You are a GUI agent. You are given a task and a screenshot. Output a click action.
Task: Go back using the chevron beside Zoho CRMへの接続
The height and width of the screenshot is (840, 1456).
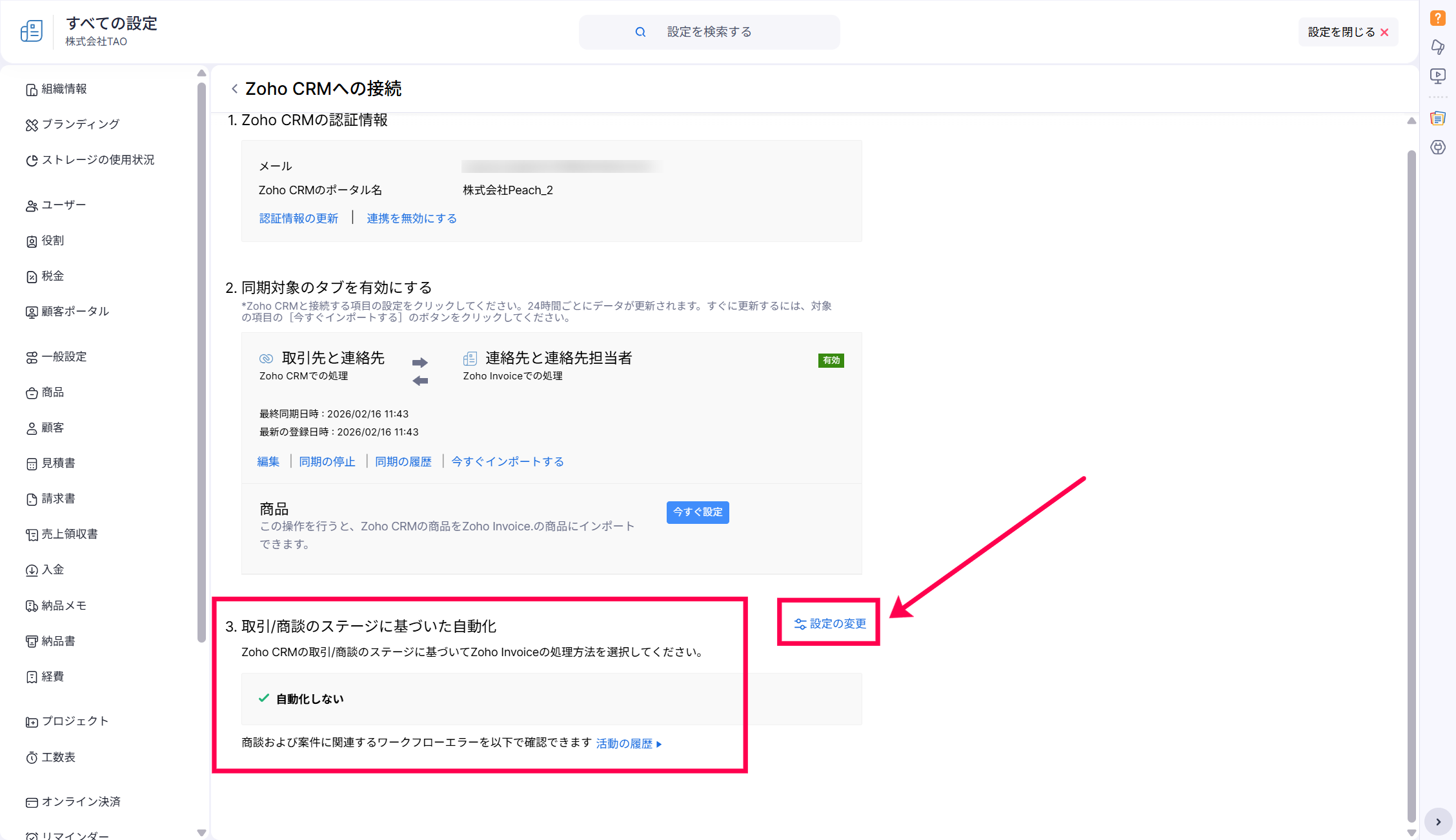coord(234,88)
